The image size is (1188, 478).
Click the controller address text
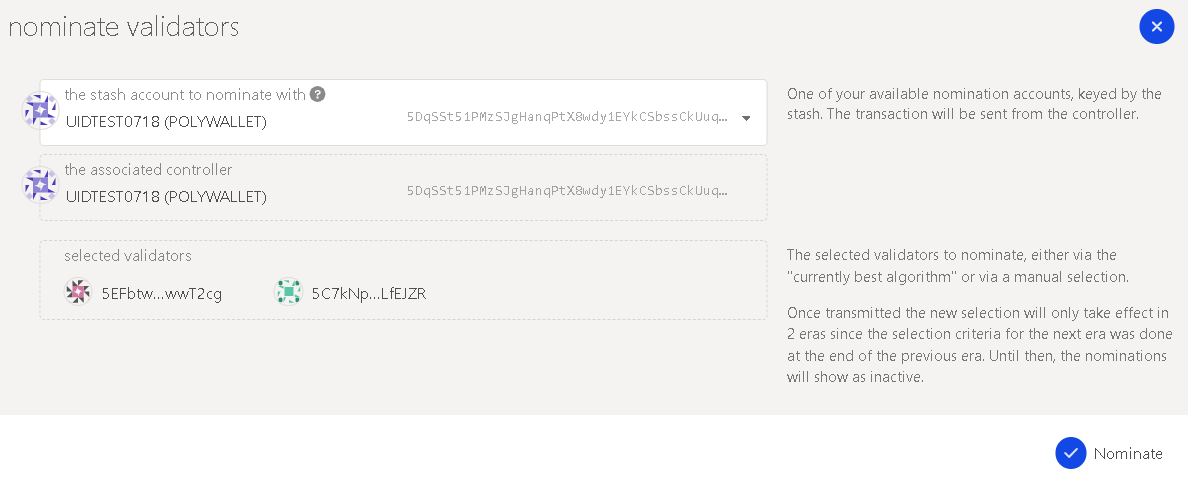567,190
